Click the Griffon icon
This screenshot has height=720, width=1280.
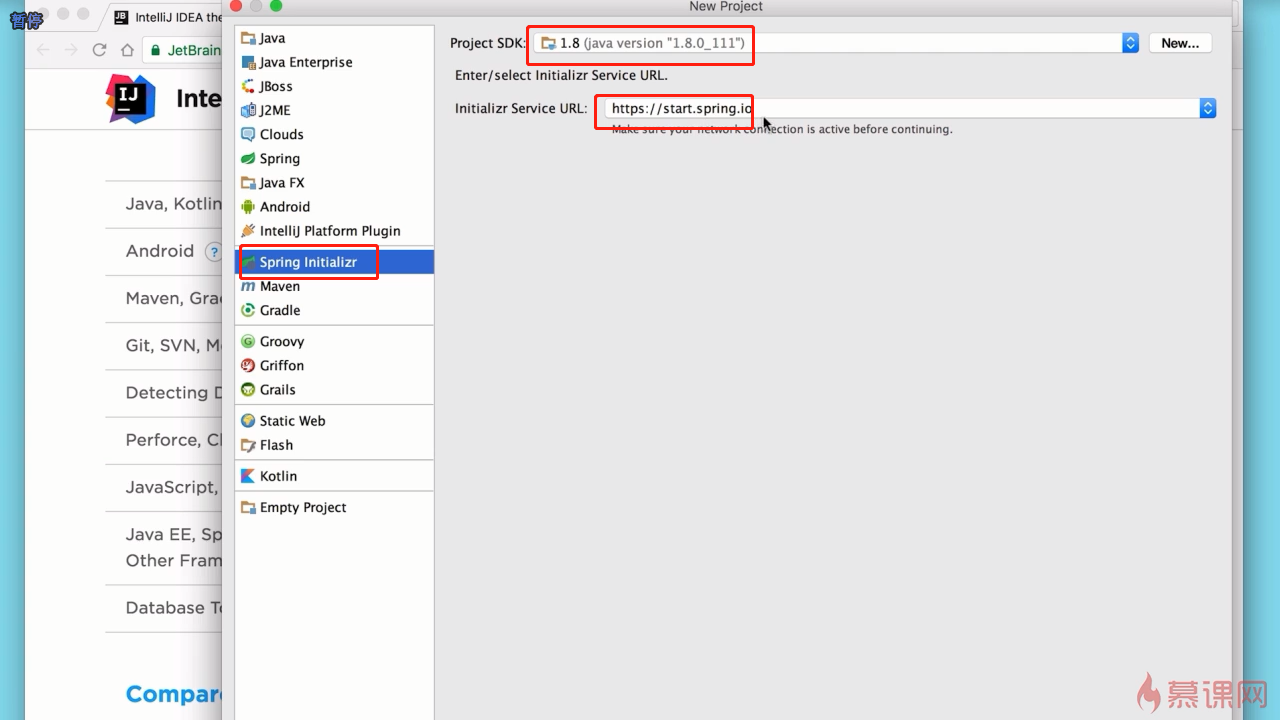(x=249, y=365)
